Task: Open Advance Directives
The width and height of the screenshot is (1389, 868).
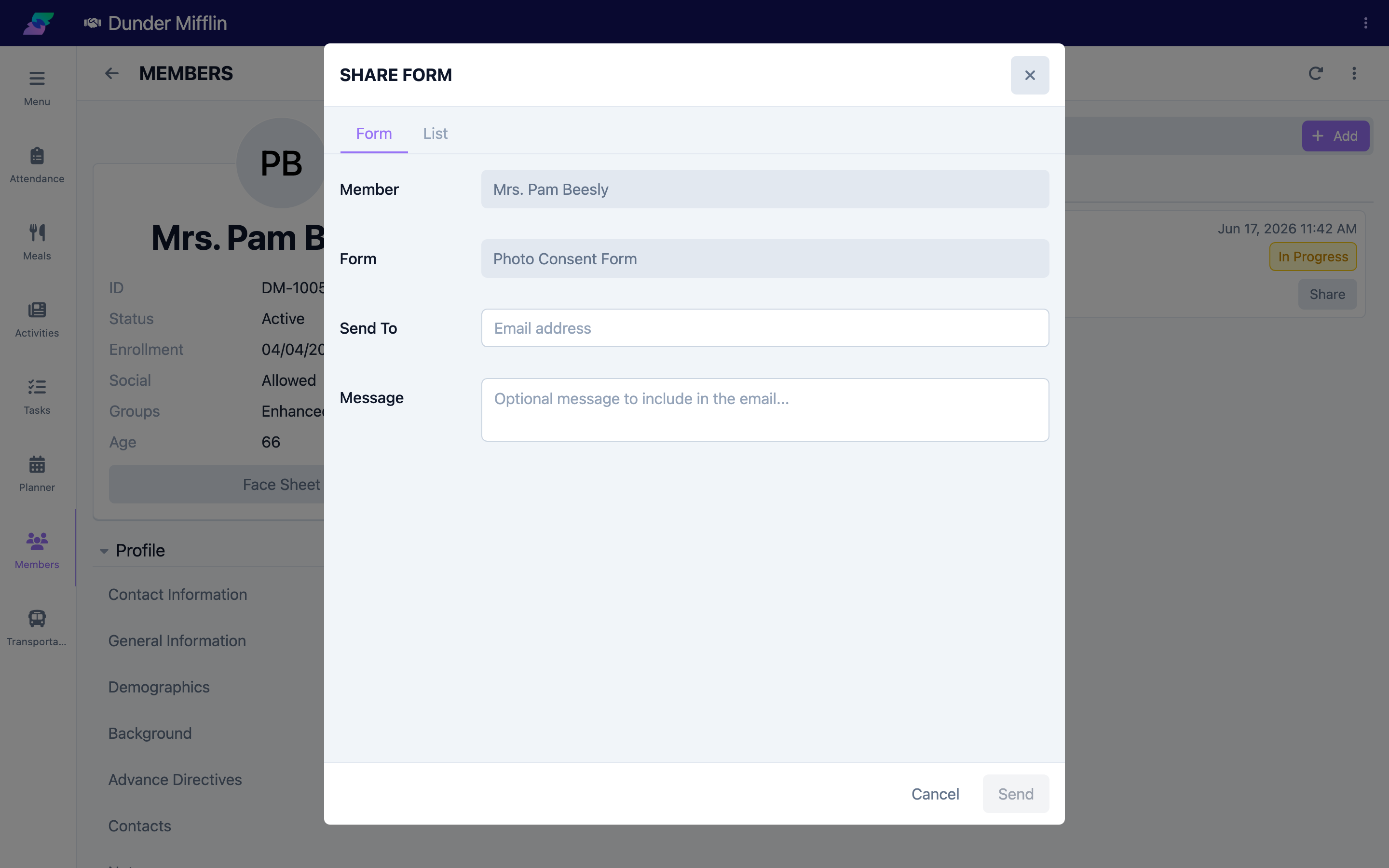Action: click(x=175, y=780)
